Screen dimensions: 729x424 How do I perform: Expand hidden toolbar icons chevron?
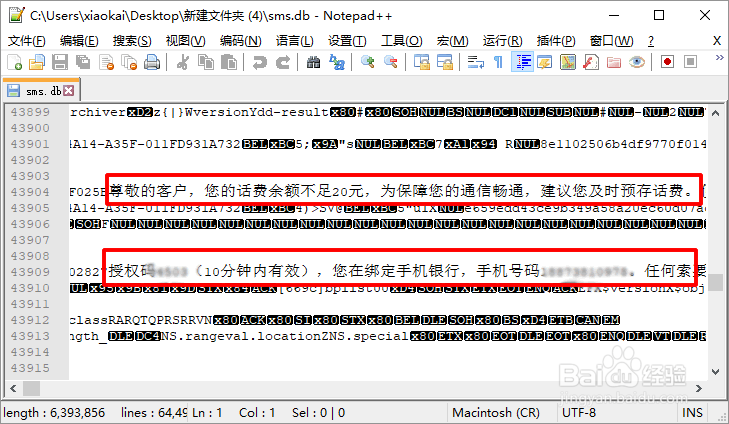pyautogui.click(x=719, y=58)
